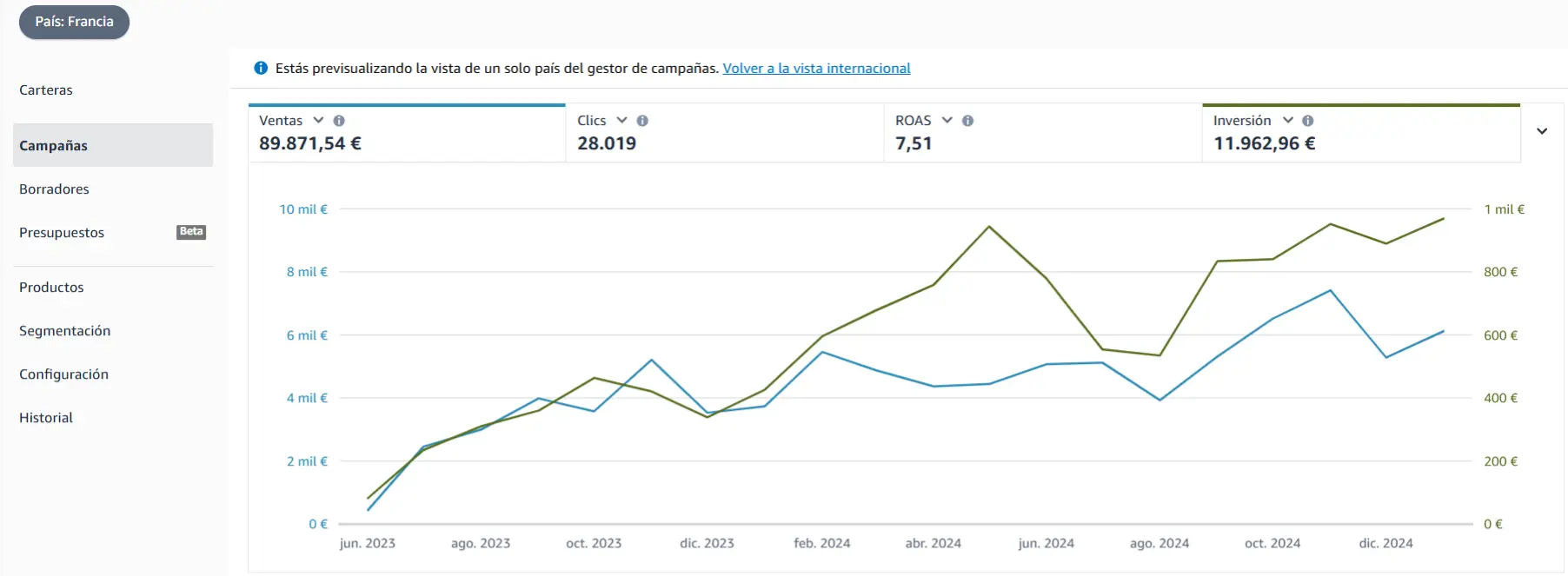Click the Inversión info icon
This screenshot has width=1568, height=576.
click(x=1307, y=121)
